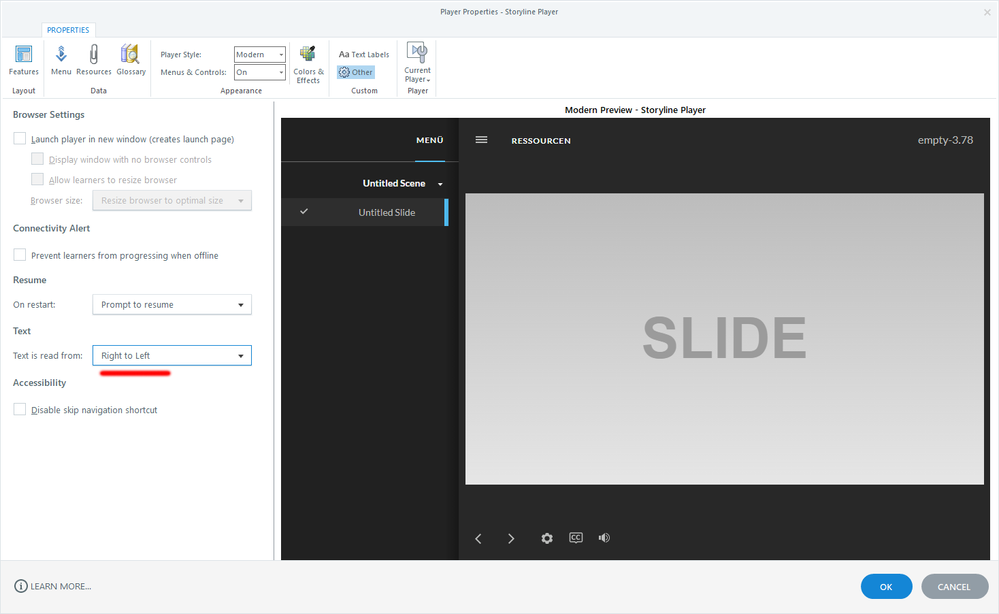This screenshot has width=999, height=614.
Task: Toggle closed captions CC icon
Action: point(576,538)
